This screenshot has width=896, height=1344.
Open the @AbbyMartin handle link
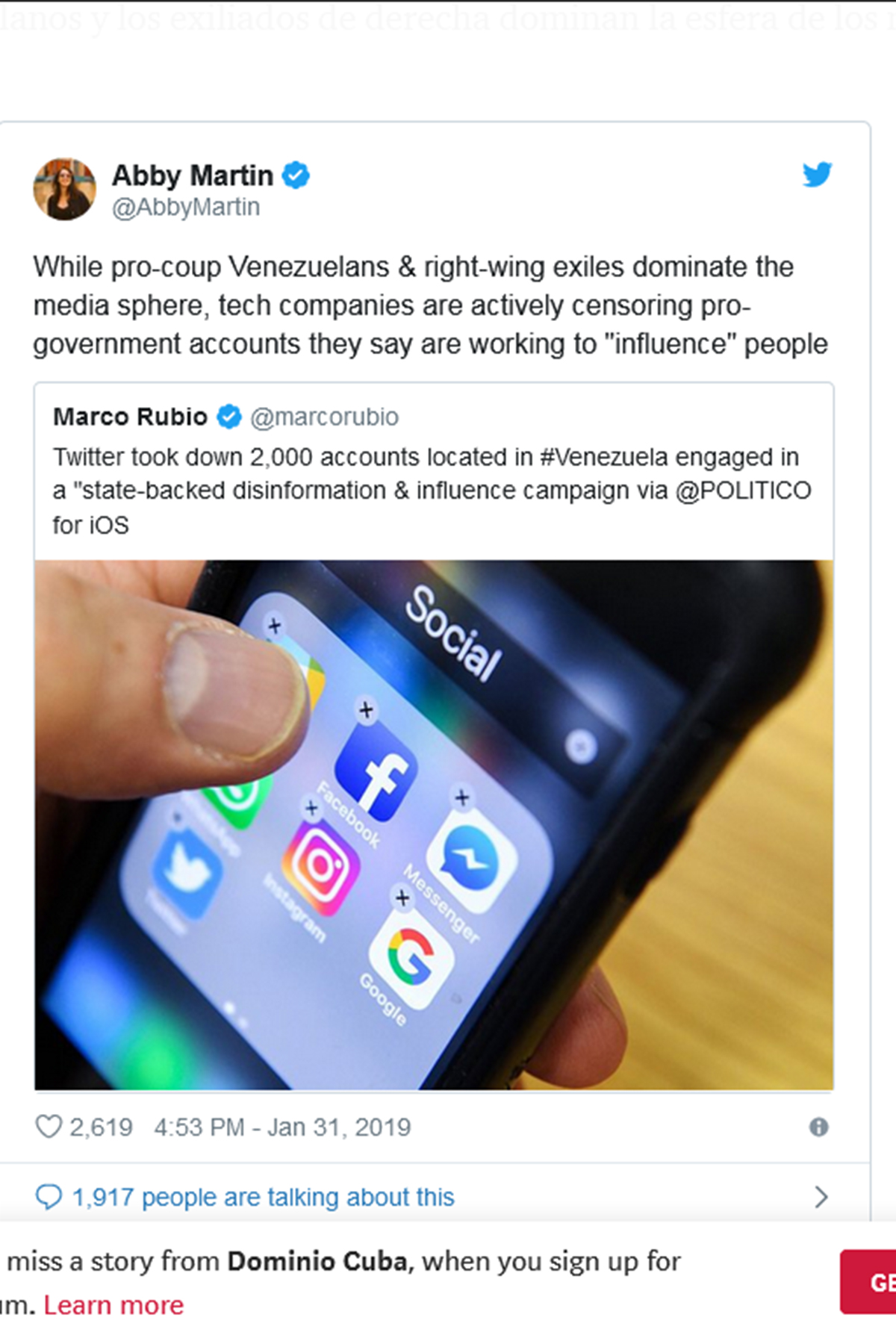tap(186, 207)
